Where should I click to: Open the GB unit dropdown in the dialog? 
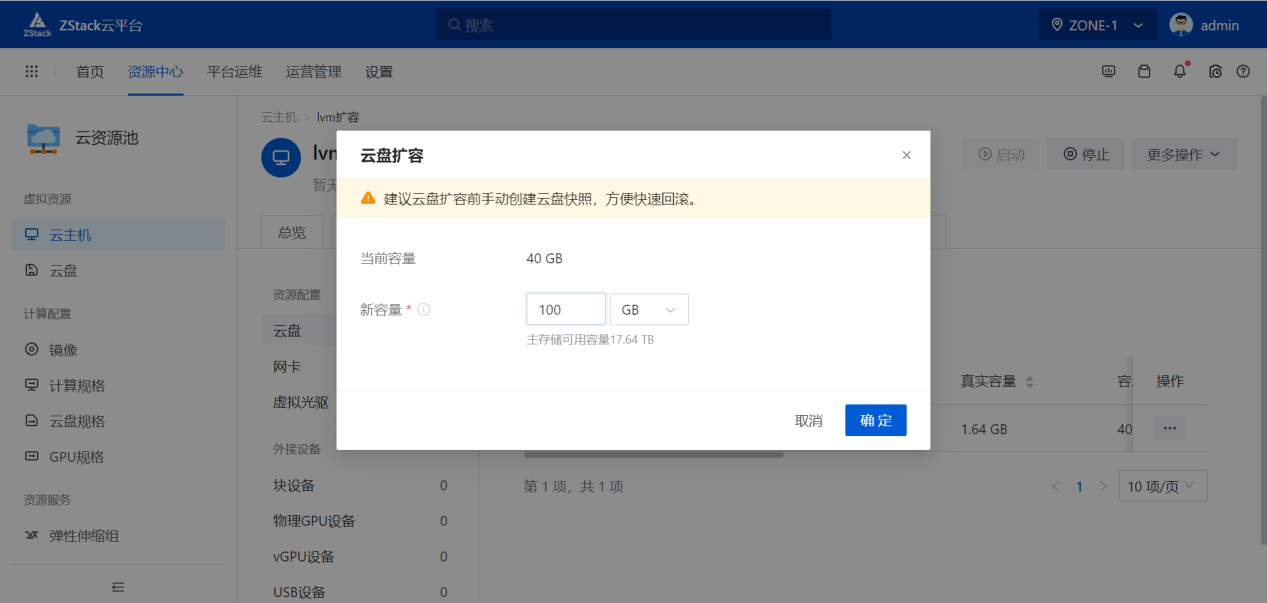[x=648, y=309]
